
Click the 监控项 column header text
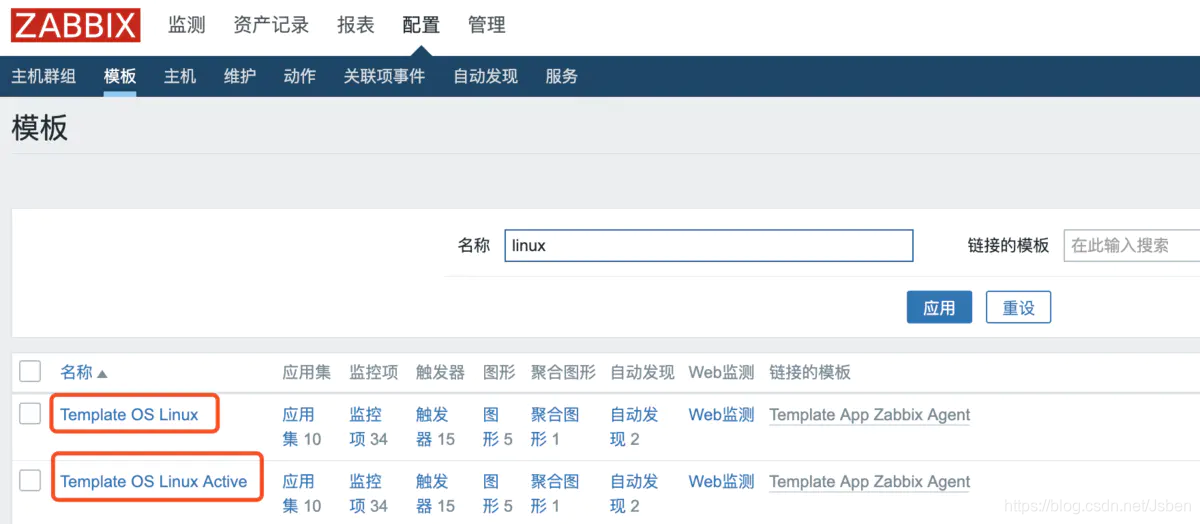coord(373,372)
